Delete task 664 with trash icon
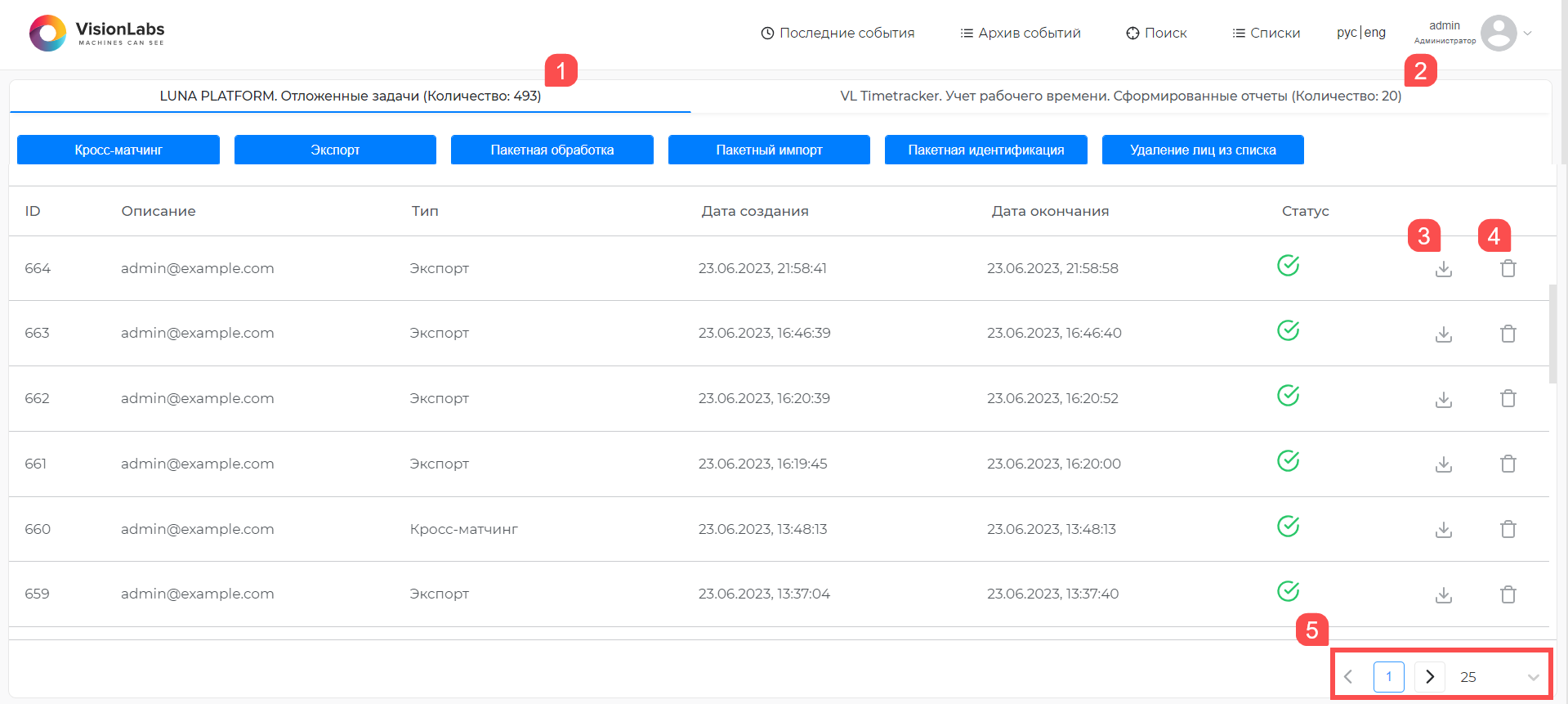 tap(1508, 268)
